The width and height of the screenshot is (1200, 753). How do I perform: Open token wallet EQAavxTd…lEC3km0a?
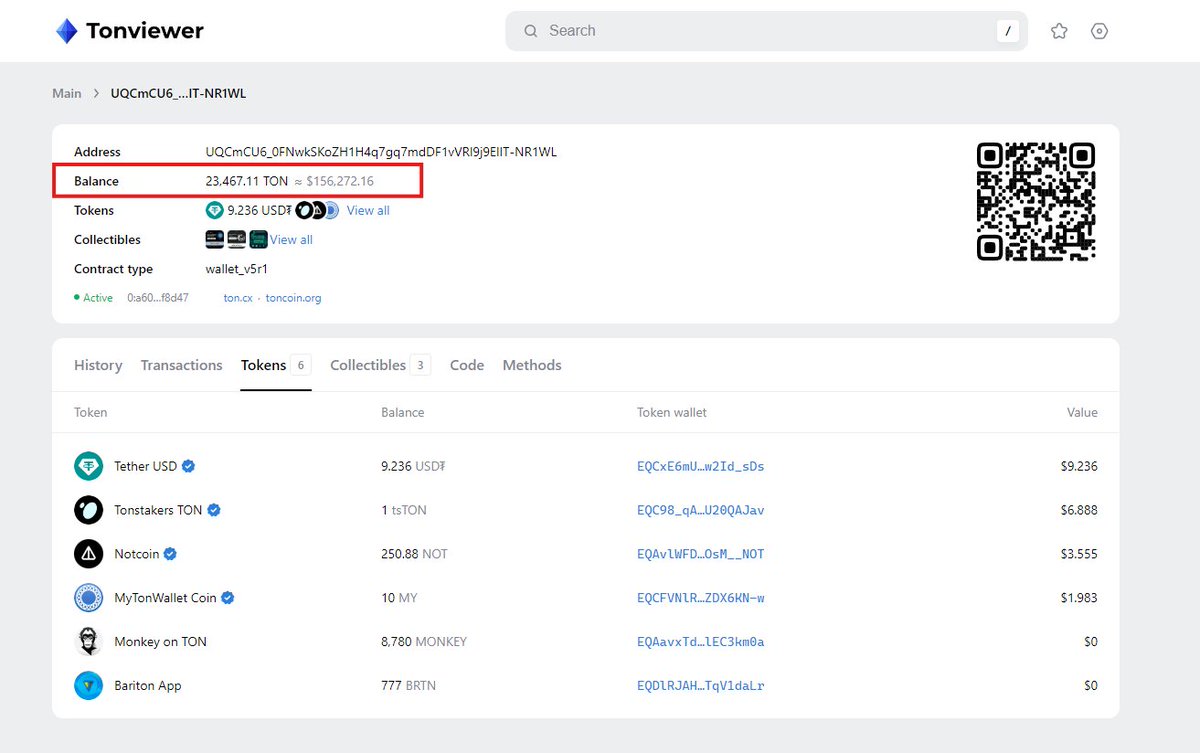coord(700,642)
